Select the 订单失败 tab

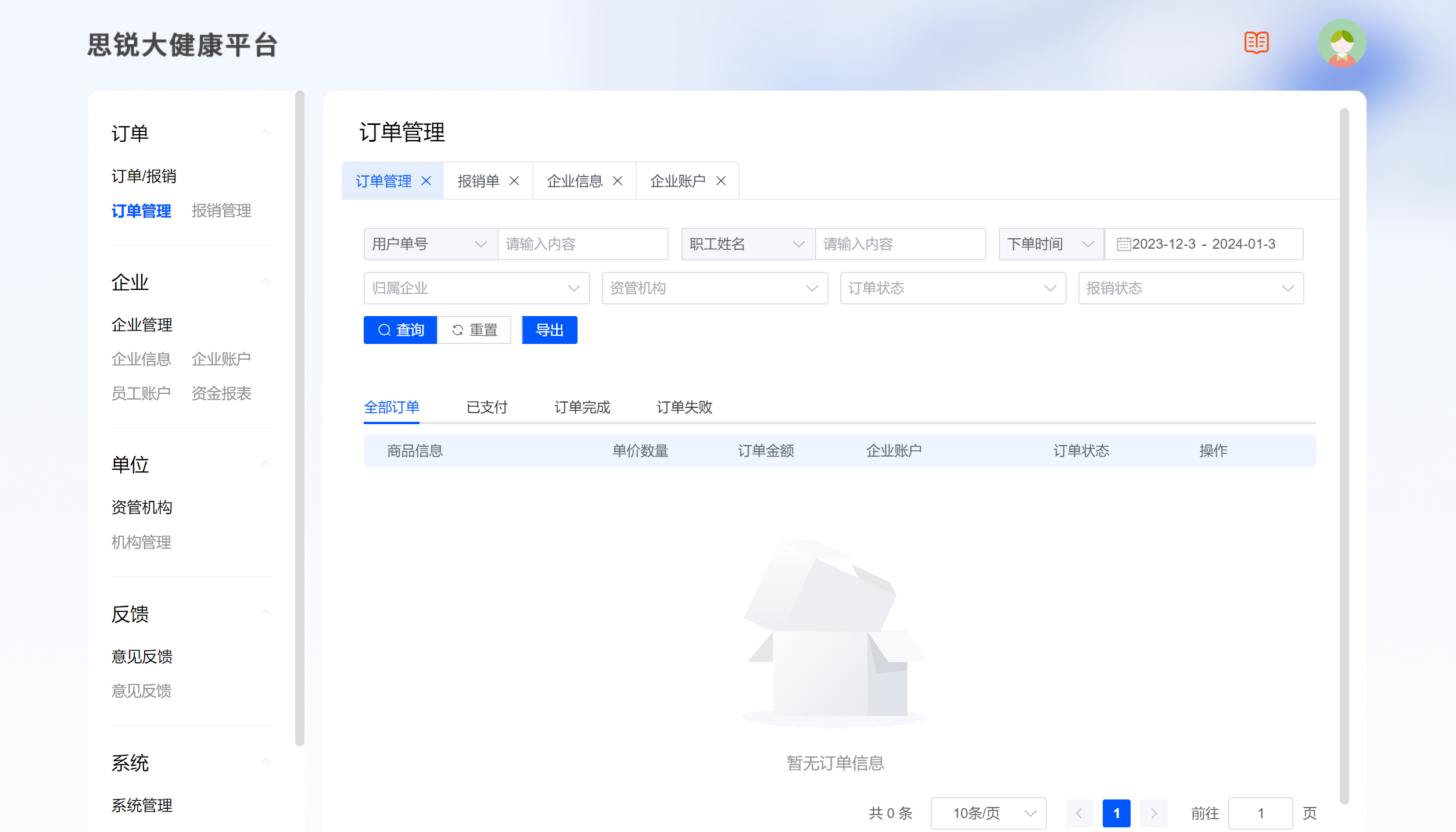click(684, 407)
